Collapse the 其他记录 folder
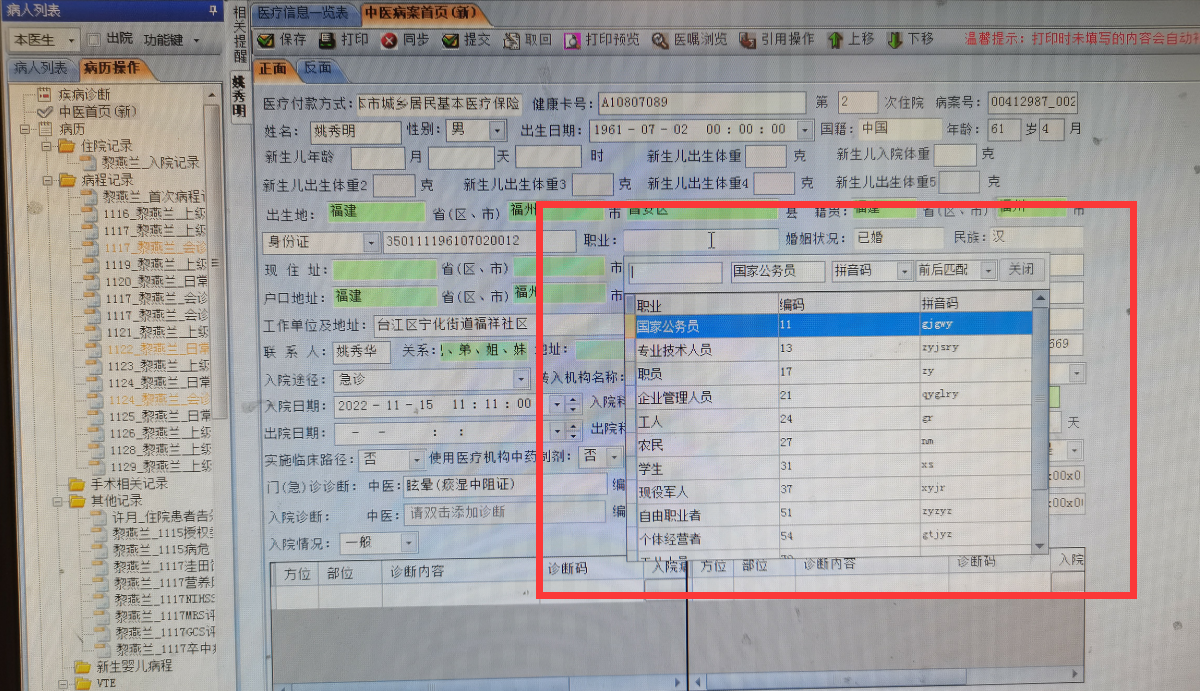 pos(58,500)
